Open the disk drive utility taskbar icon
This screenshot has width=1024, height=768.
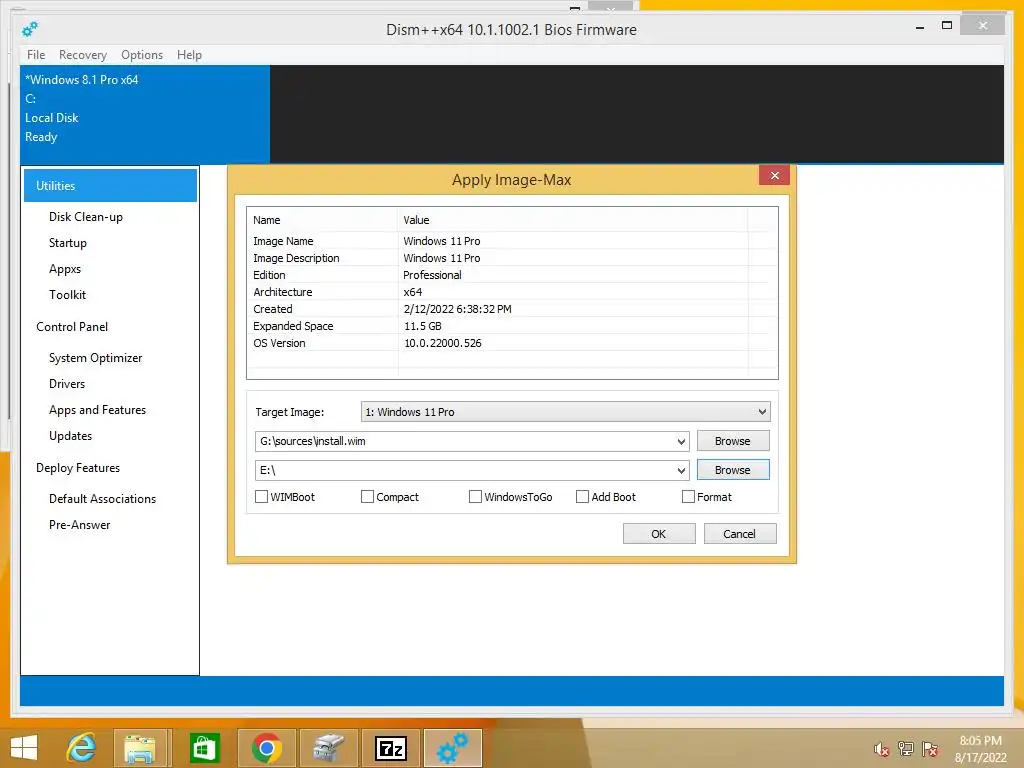coord(328,748)
